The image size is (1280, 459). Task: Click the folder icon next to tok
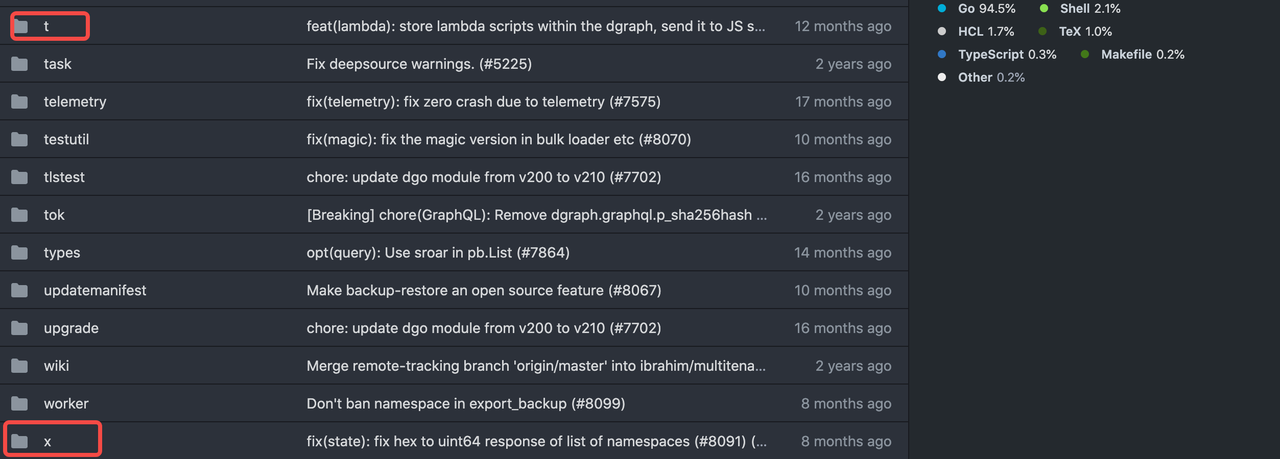pos(19,215)
